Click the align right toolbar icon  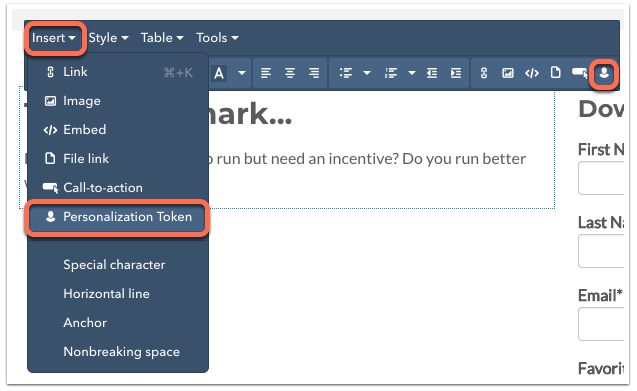(314, 73)
